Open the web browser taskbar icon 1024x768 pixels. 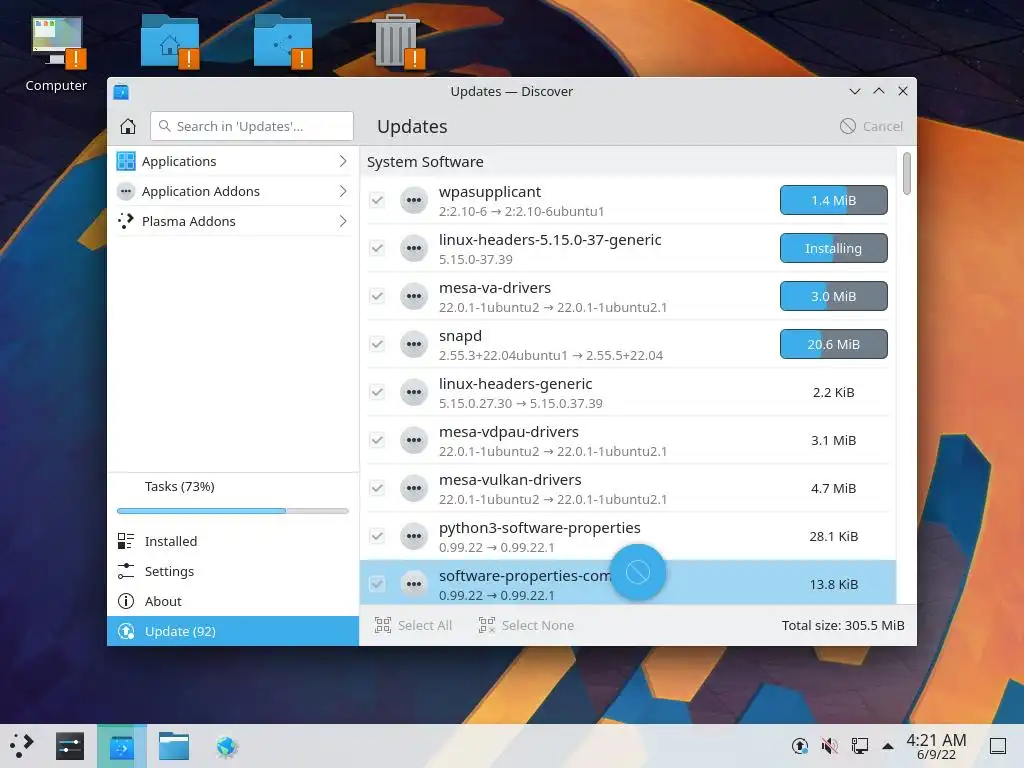227,746
